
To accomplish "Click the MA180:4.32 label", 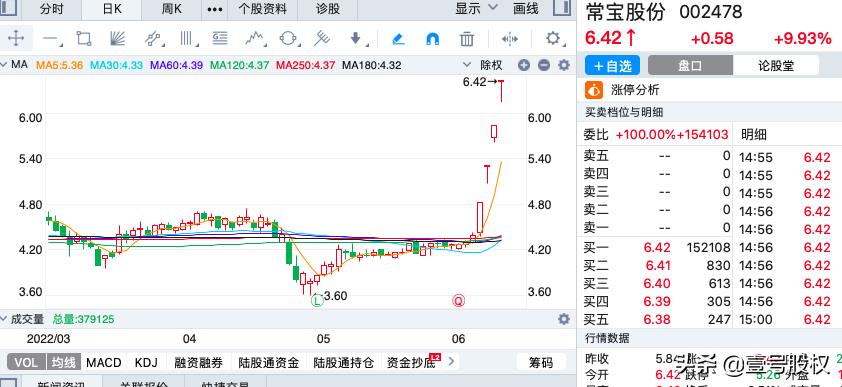I will pyautogui.click(x=372, y=65).
